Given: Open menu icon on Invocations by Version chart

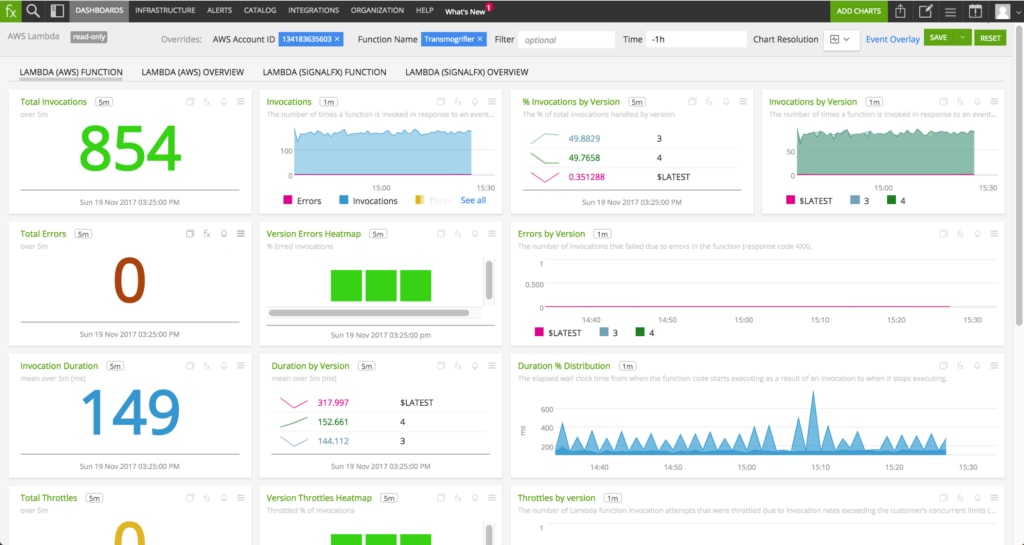Looking at the screenshot, I should coord(994,102).
